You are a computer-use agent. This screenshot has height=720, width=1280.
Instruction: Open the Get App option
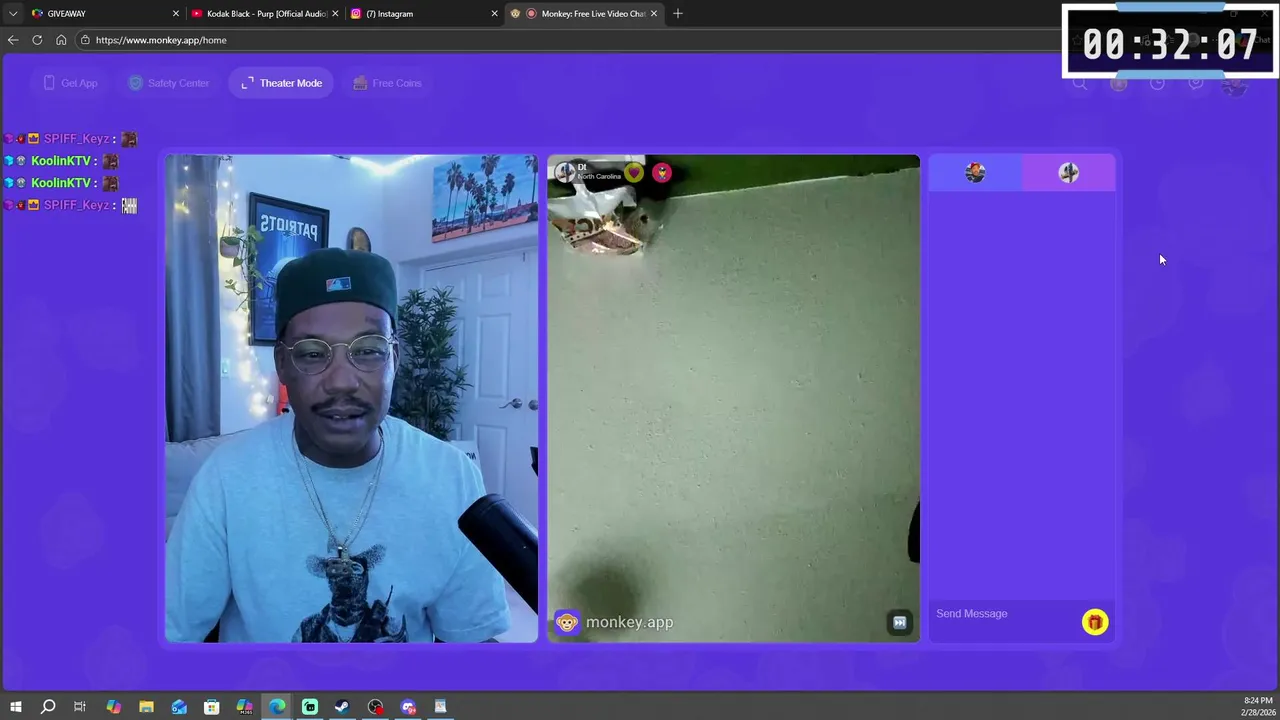point(70,83)
